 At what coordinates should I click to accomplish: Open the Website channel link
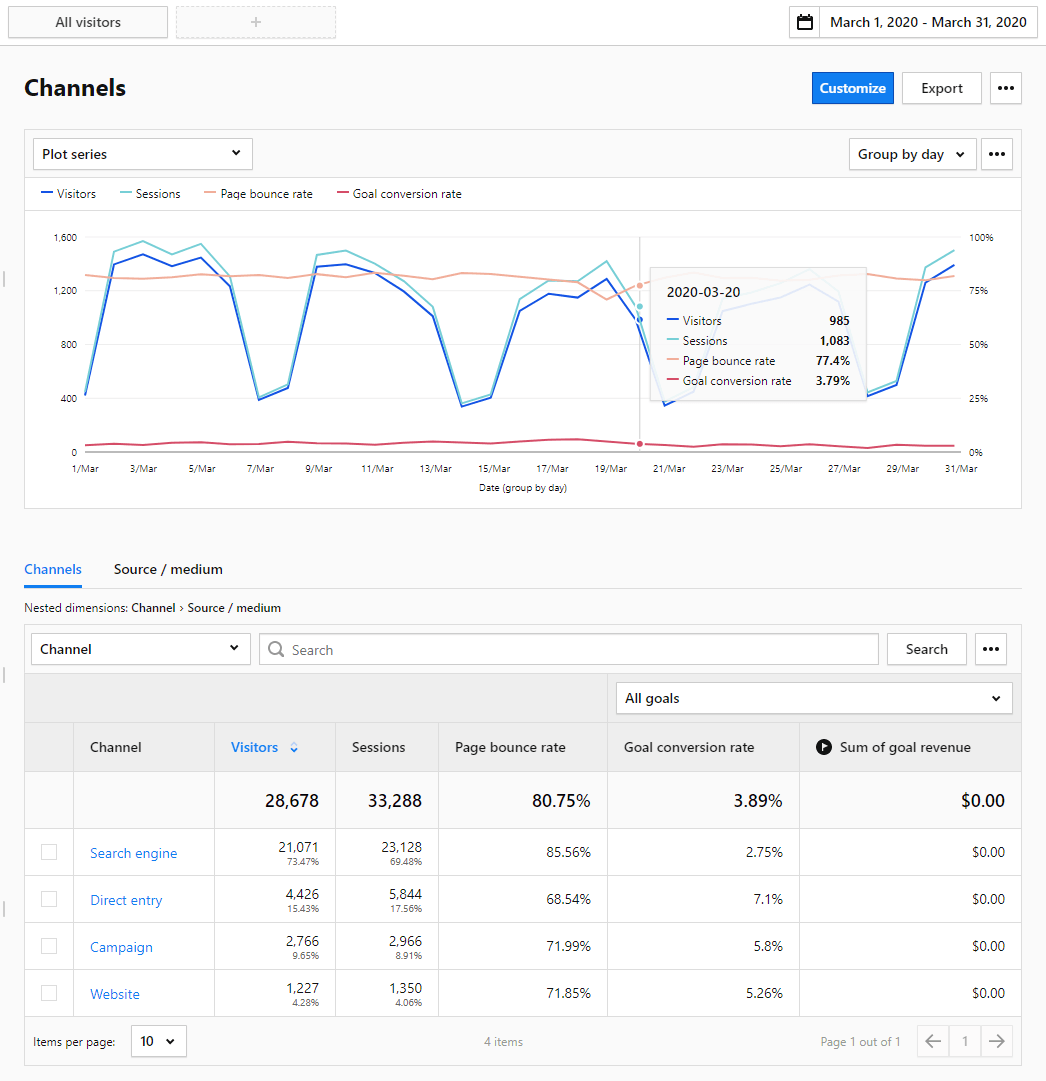point(115,994)
